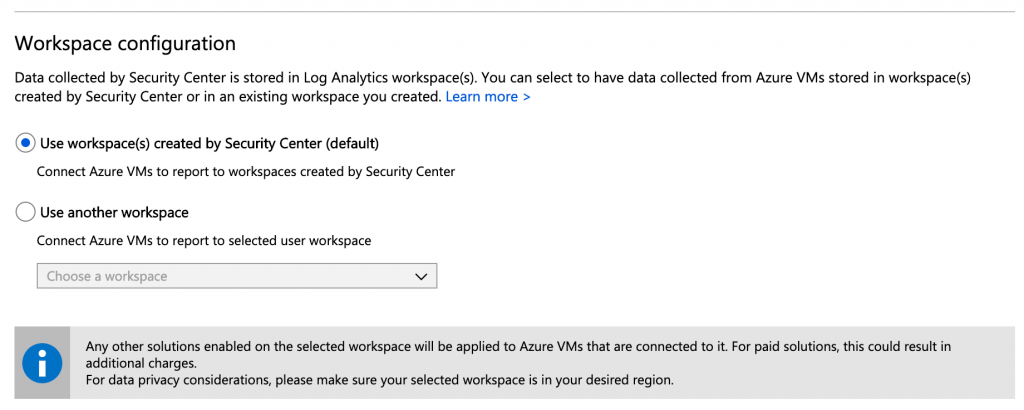Screen dimensions: 1024x410
Task: Click the data privacy considerations sentence
Action: point(379,379)
